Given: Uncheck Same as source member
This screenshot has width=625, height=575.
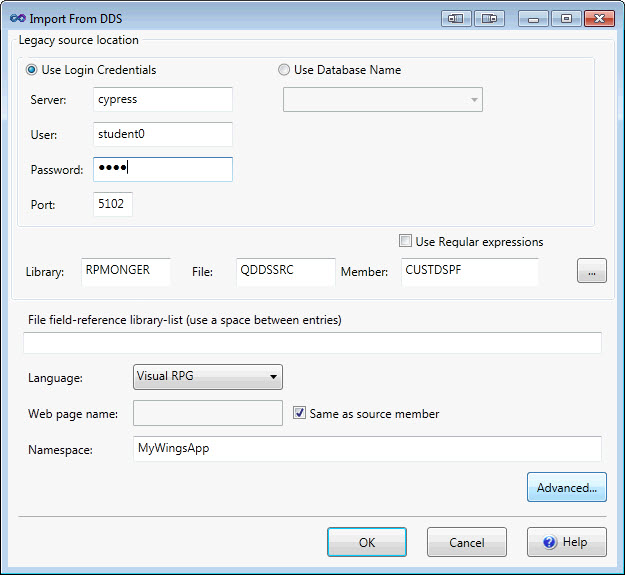Looking at the screenshot, I should click(x=299, y=413).
